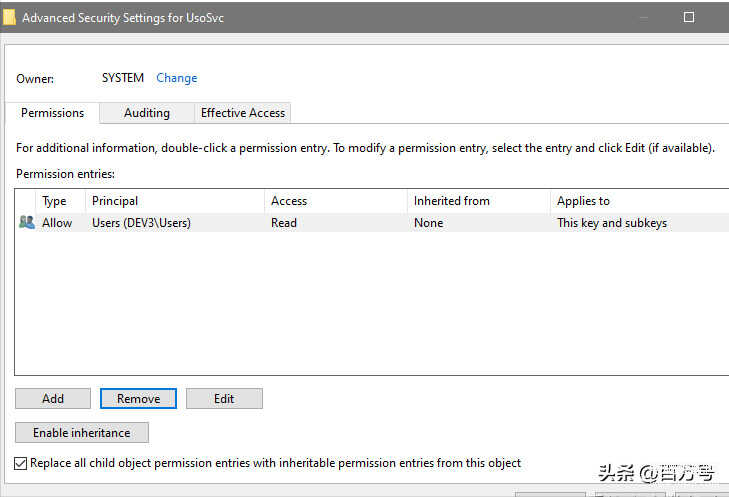The width and height of the screenshot is (729, 497).
Task: Click the Access column header
Action: (x=289, y=201)
